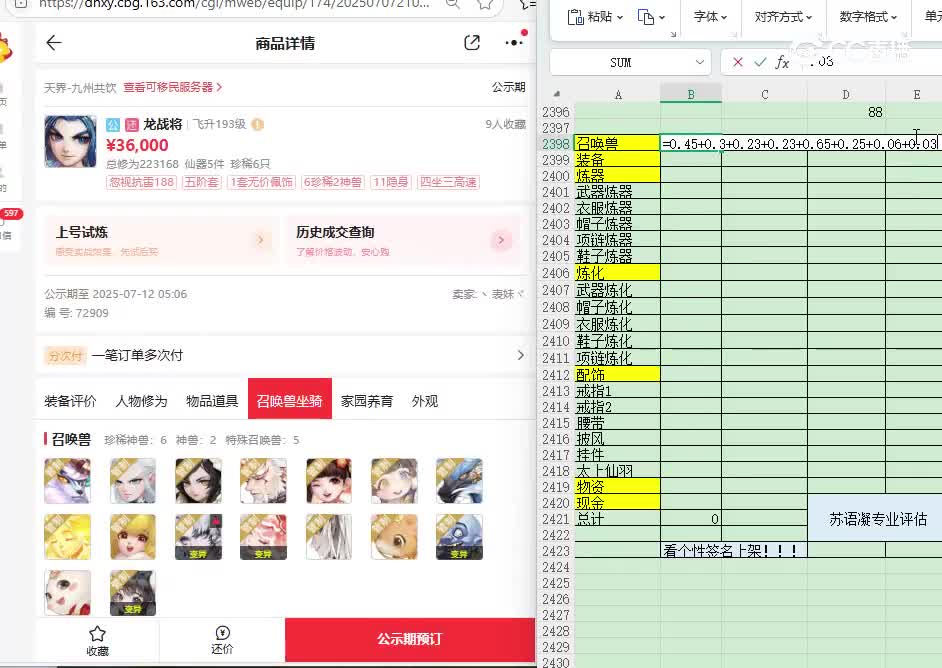Click the yellow 召唤兽 cell

click(617, 143)
